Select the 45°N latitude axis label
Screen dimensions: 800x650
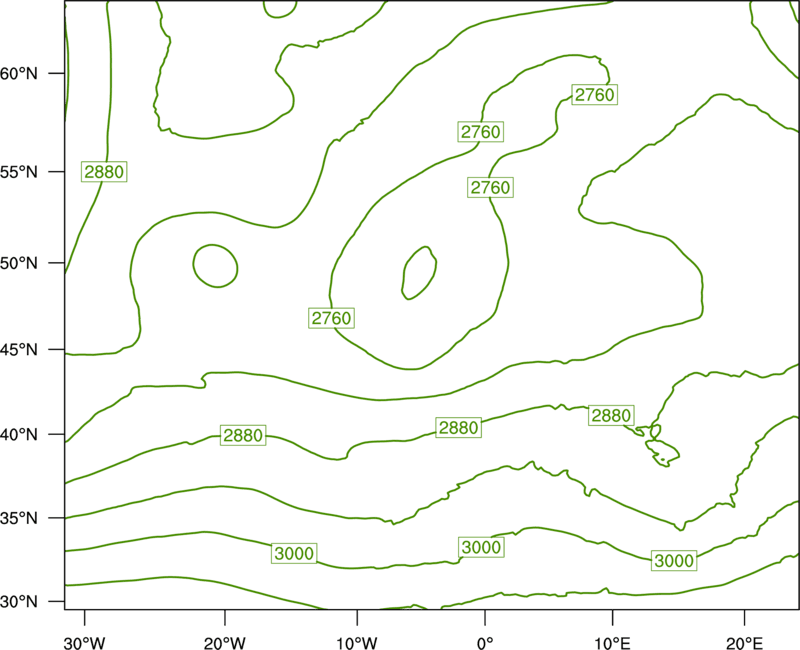pyautogui.click(x=19, y=349)
